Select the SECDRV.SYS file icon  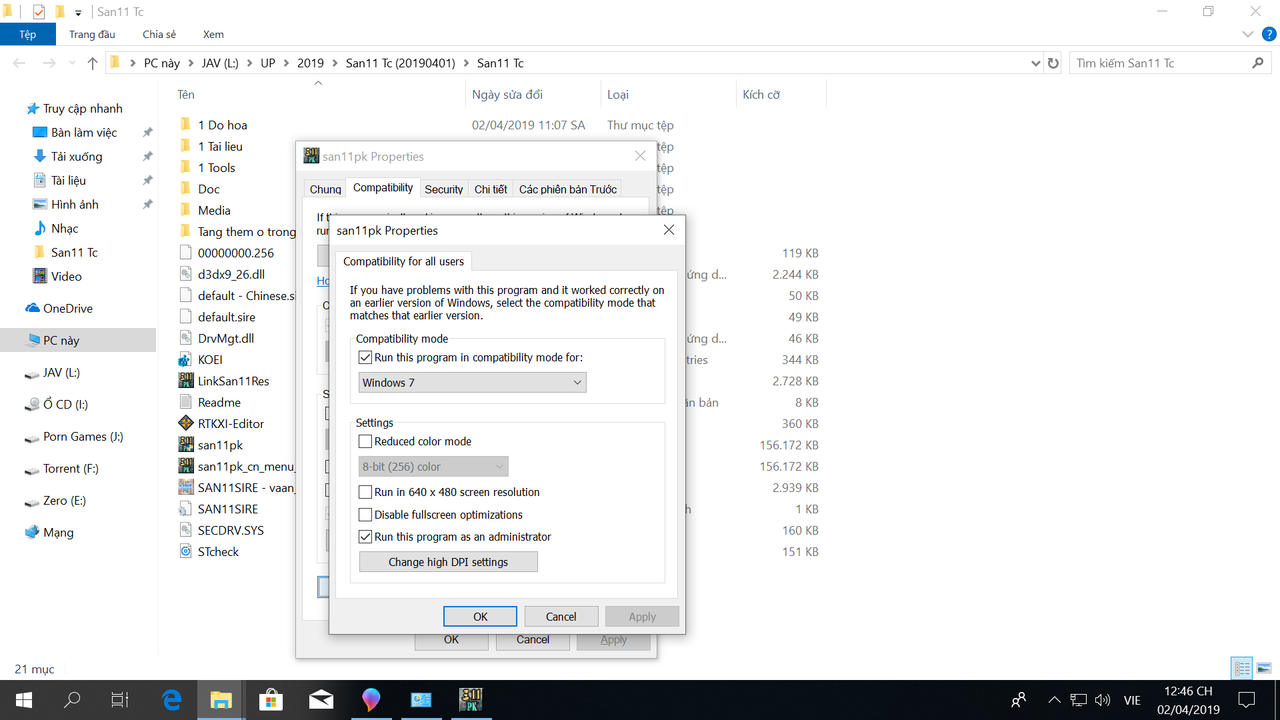[186, 529]
